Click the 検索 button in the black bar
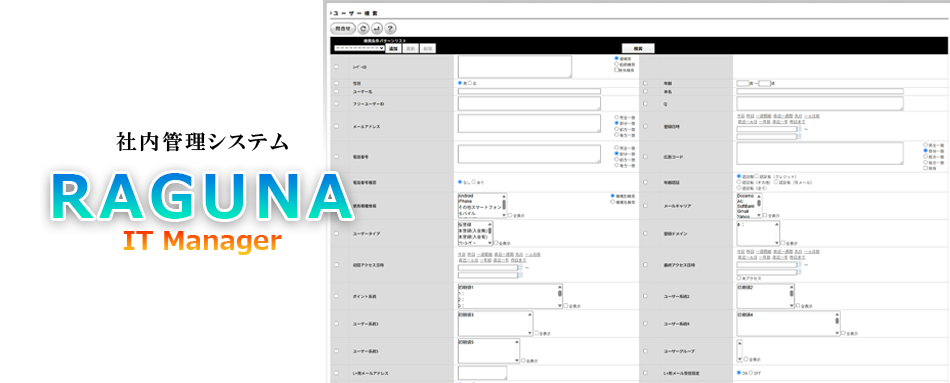This screenshot has height=383, width=950. 638,48
